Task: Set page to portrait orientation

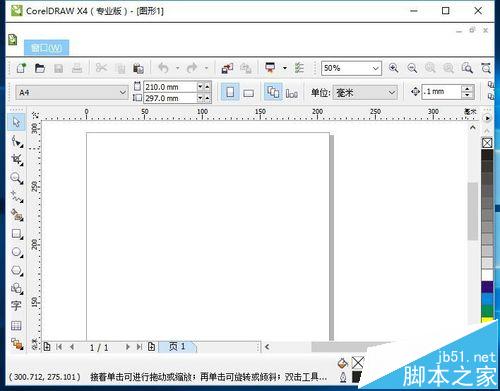Action: [x=230, y=92]
